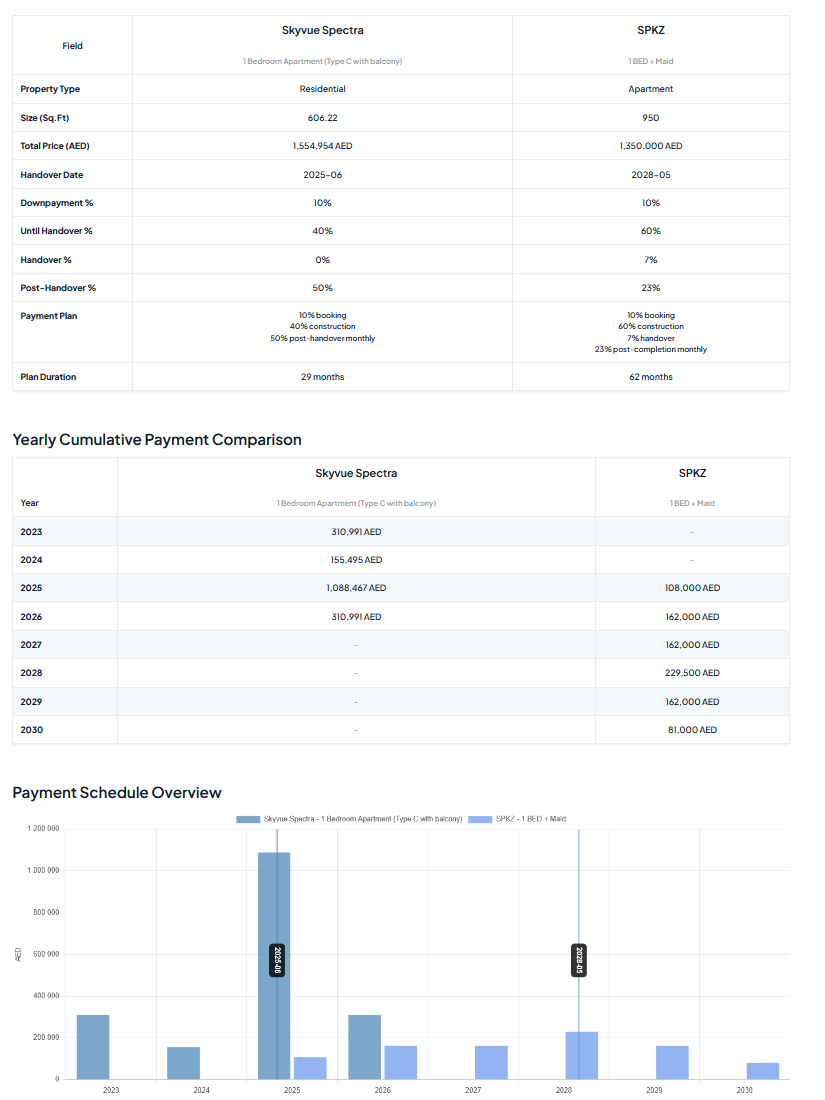This screenshot has width=825, height=1100.
Task: Click the 1,350,000 AED total price
Action: 651,146
